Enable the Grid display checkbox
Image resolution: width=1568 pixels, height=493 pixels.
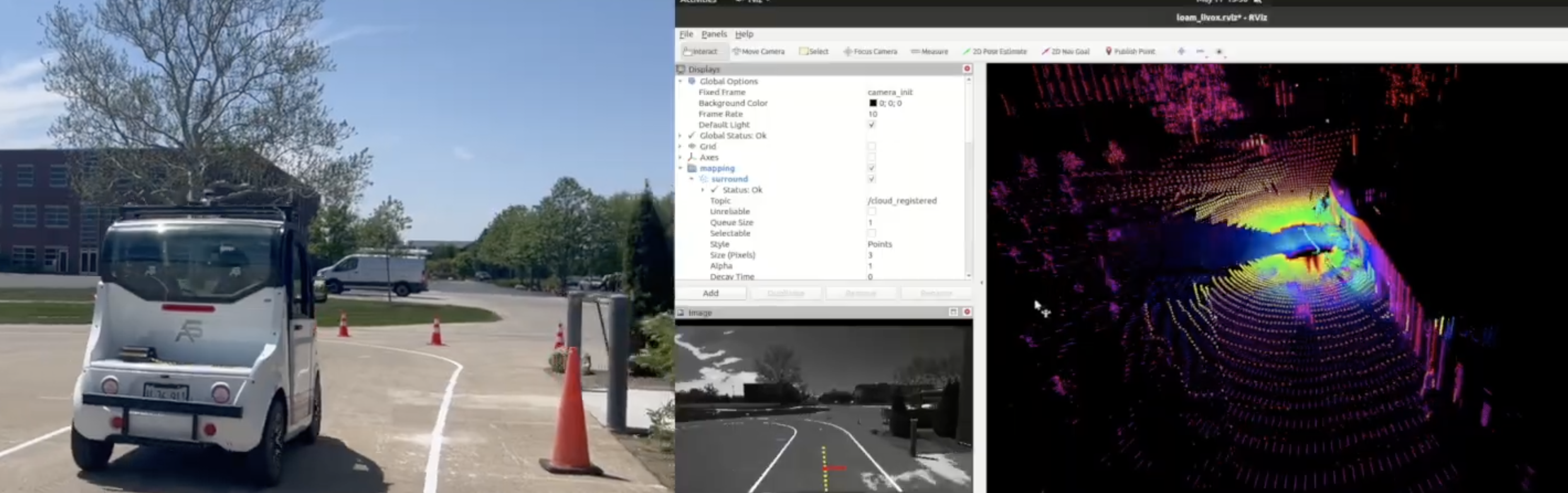[872, 146]
